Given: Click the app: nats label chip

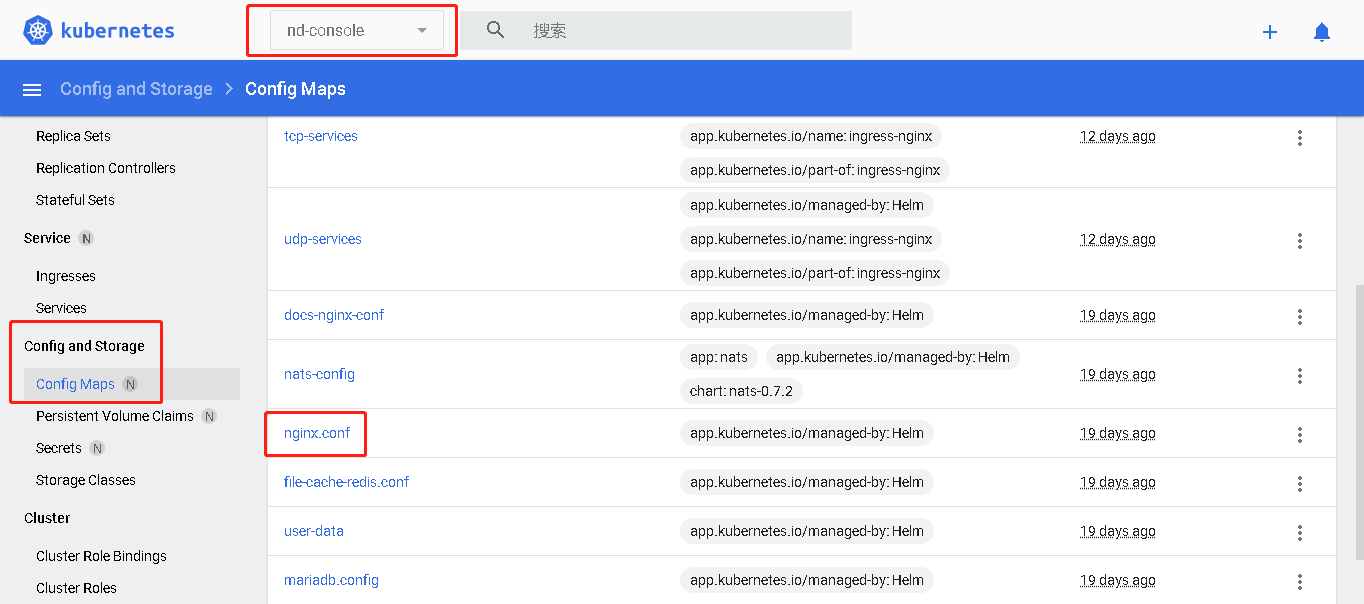Looking at the screenshot, I should coord(719,357).
